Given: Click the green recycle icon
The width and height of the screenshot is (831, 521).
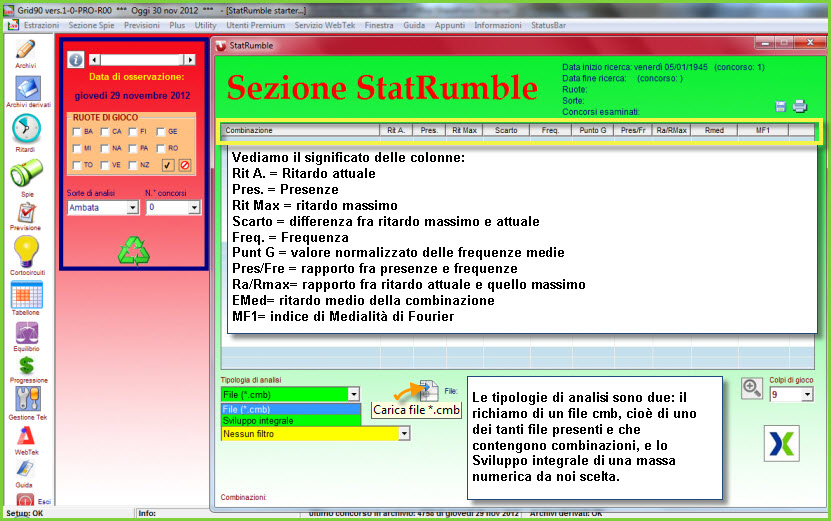Looking at the screenshot, I should point(132,250).
